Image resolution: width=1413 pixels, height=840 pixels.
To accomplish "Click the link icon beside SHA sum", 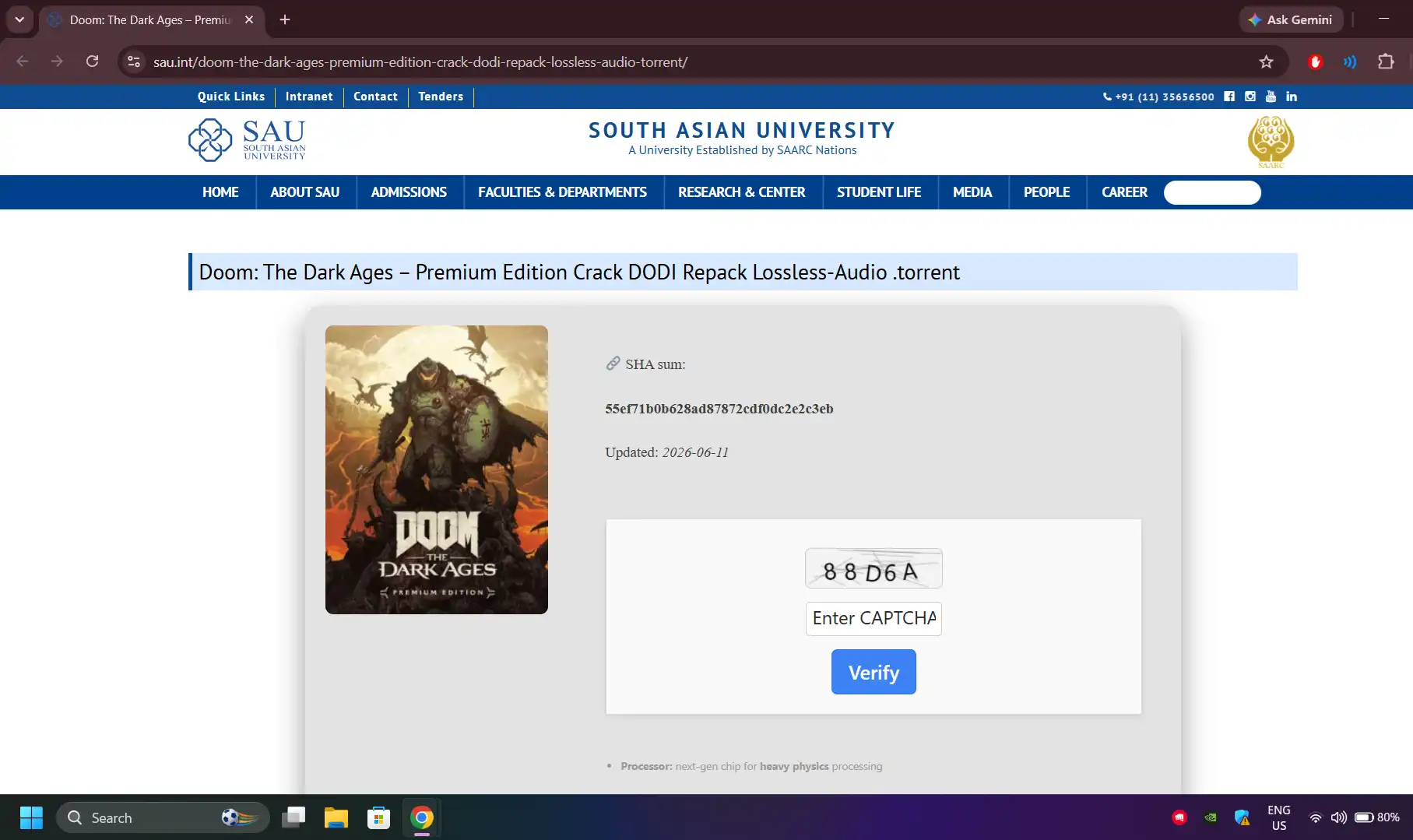I will [613, 364].
